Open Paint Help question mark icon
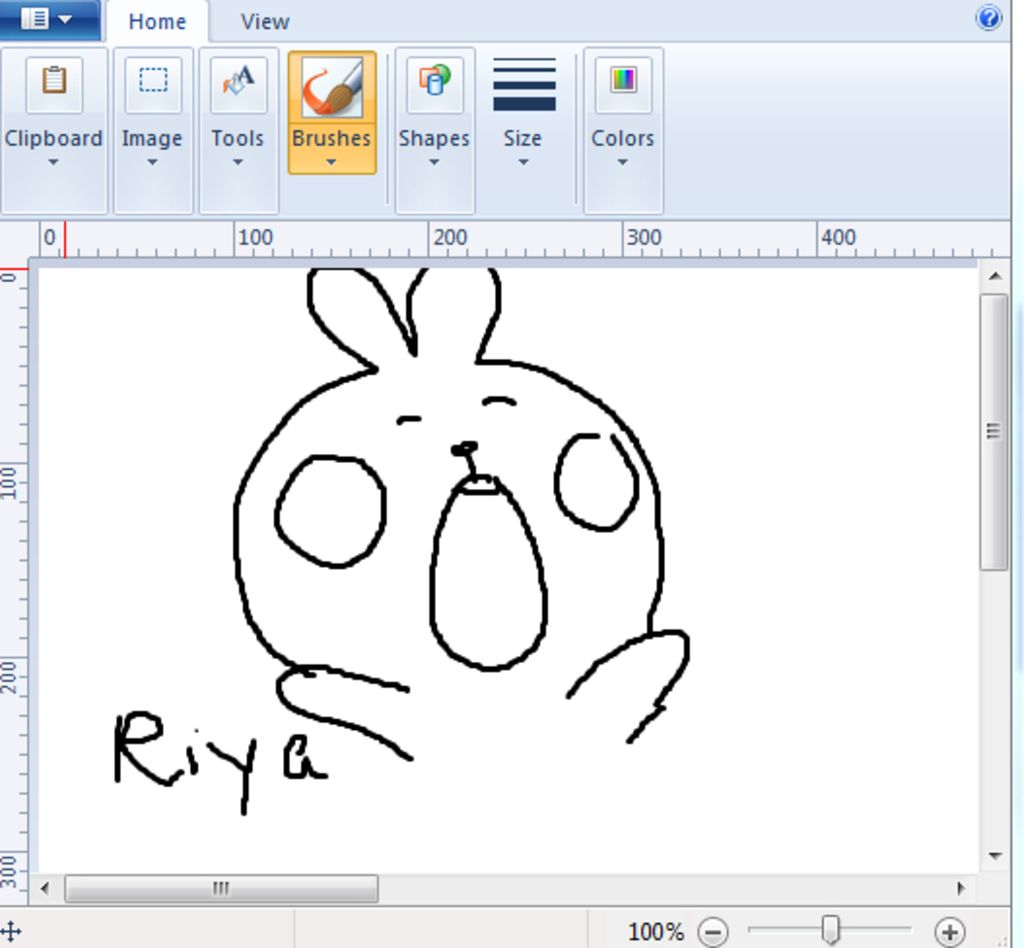The height and width of the screenshot is (948, 1024). tap(989, 18)
